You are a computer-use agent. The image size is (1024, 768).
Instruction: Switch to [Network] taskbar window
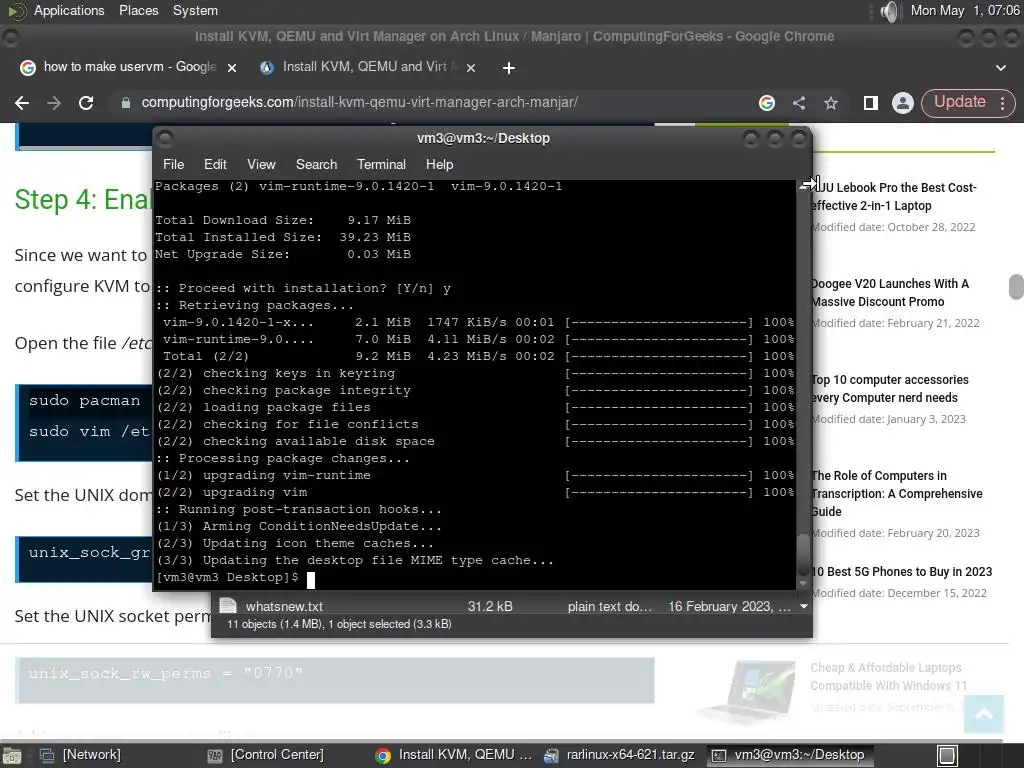point(81,755)
